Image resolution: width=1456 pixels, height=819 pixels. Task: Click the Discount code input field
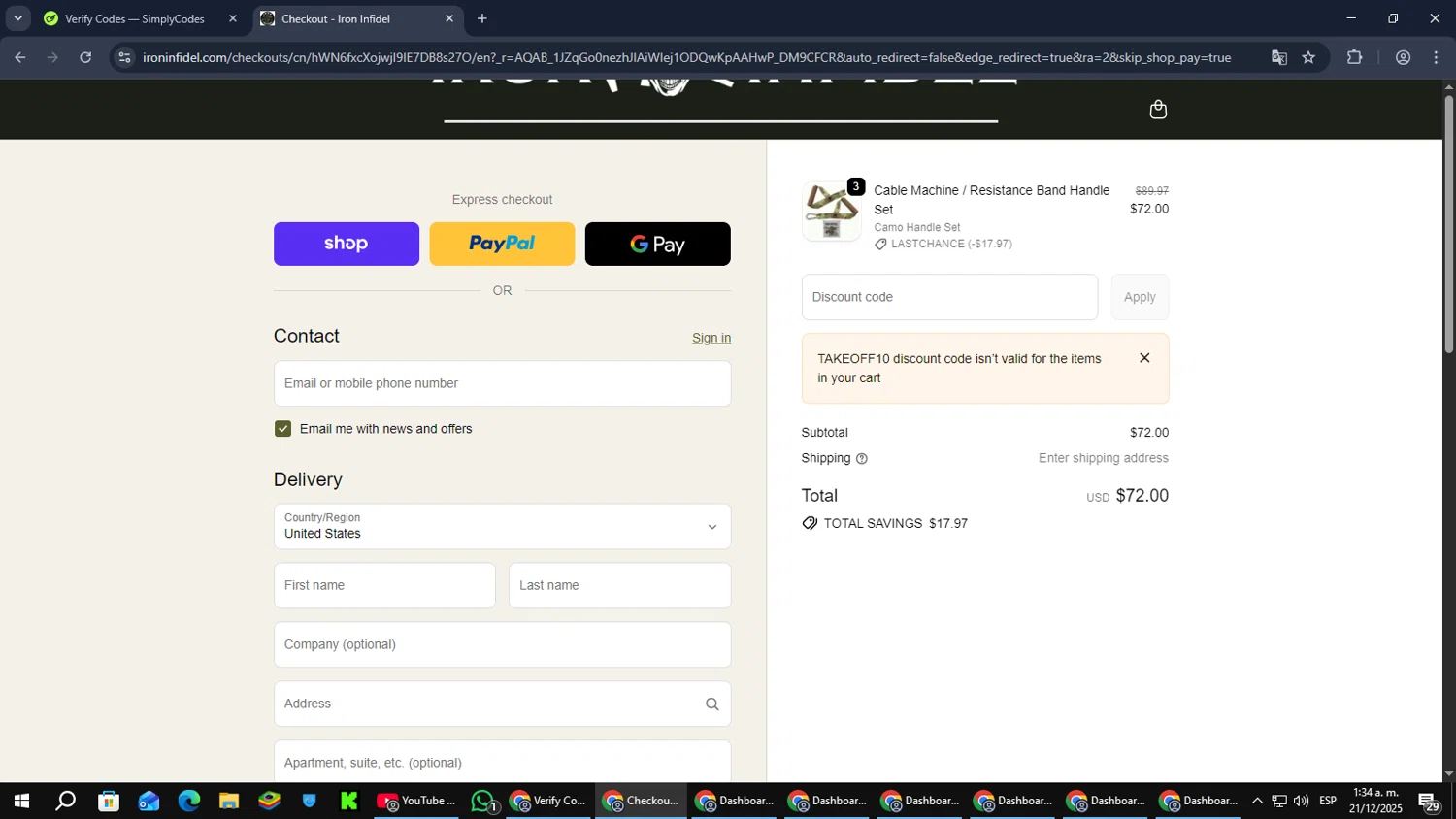click(x=949, y=297)
